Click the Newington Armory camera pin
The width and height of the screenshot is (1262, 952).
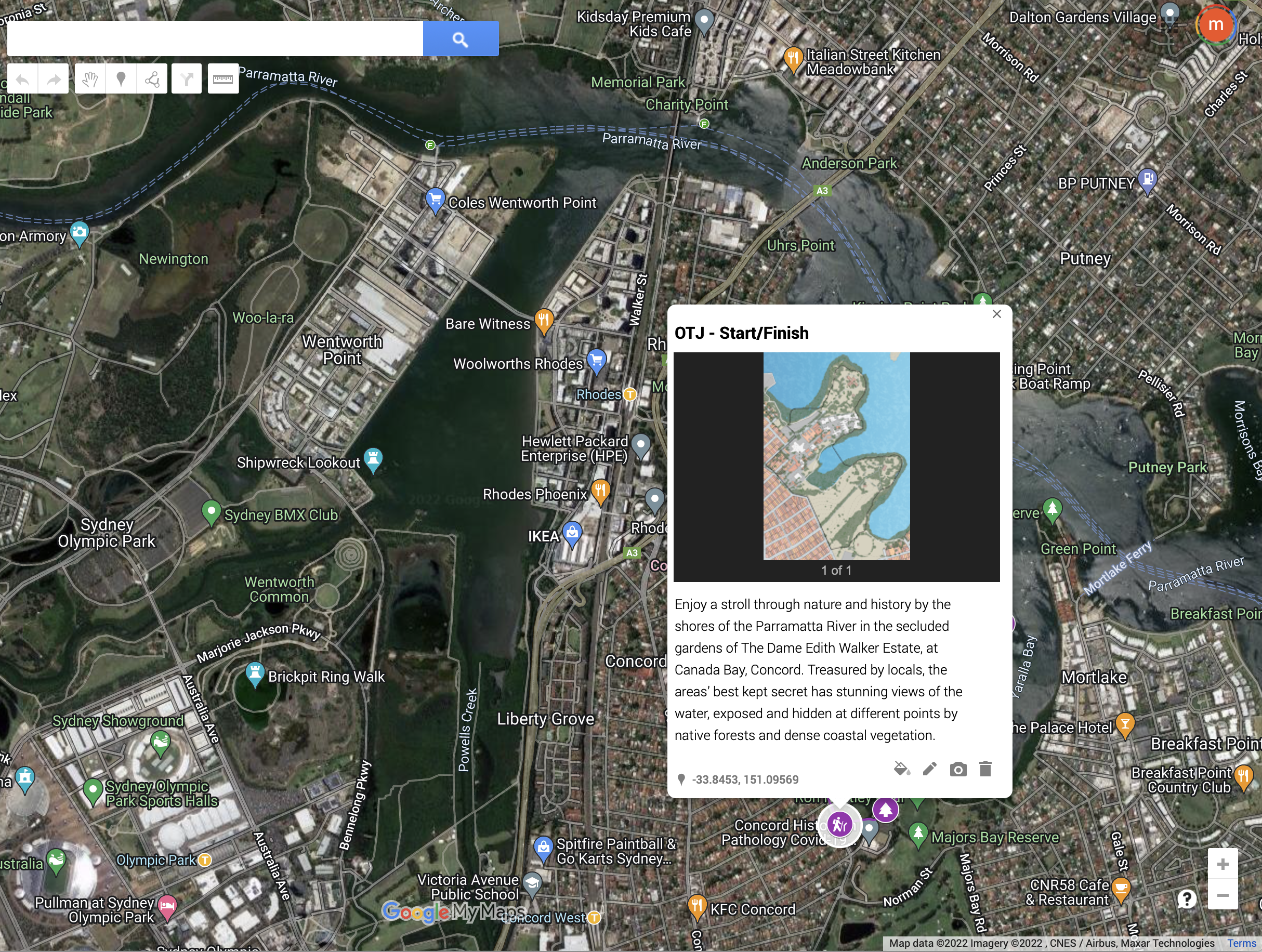pos(80,234)
